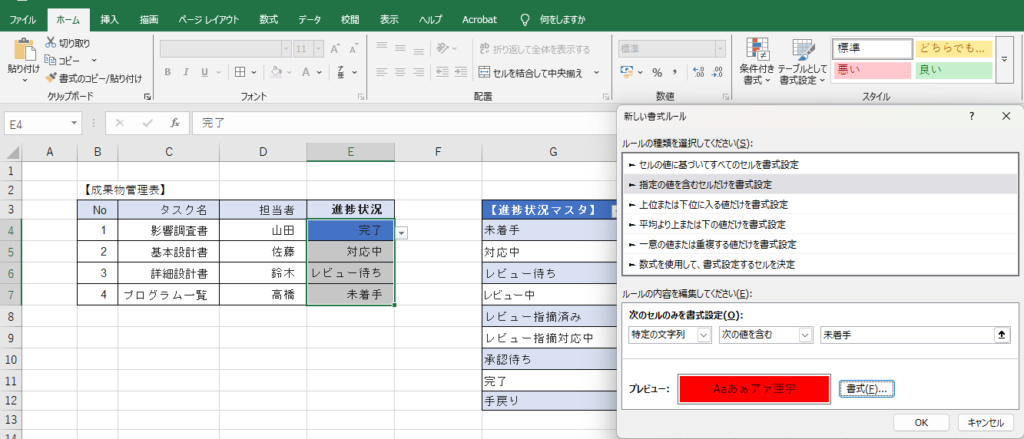Open the 特定の文字列 dropdown in rule dialog
Viewport: 1024px width, 439px height.
tap(704, 335)
